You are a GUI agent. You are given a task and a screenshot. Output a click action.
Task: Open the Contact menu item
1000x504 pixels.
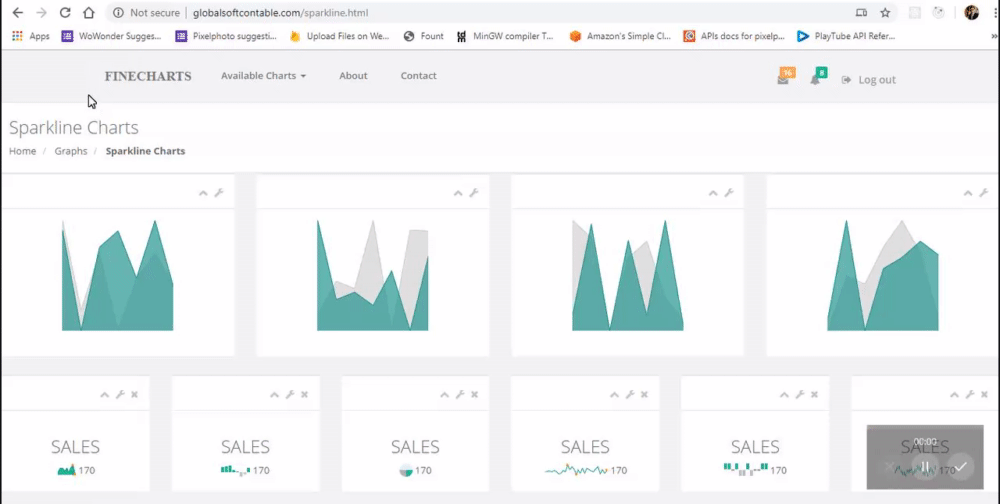coord(418,75)
